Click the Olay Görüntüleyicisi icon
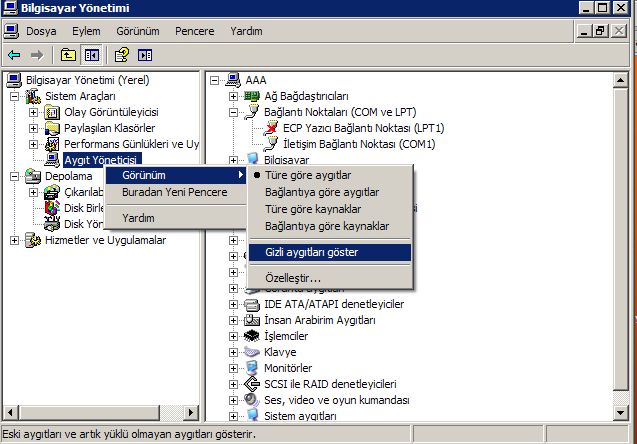637x444 pixels. tap(52, 112)
